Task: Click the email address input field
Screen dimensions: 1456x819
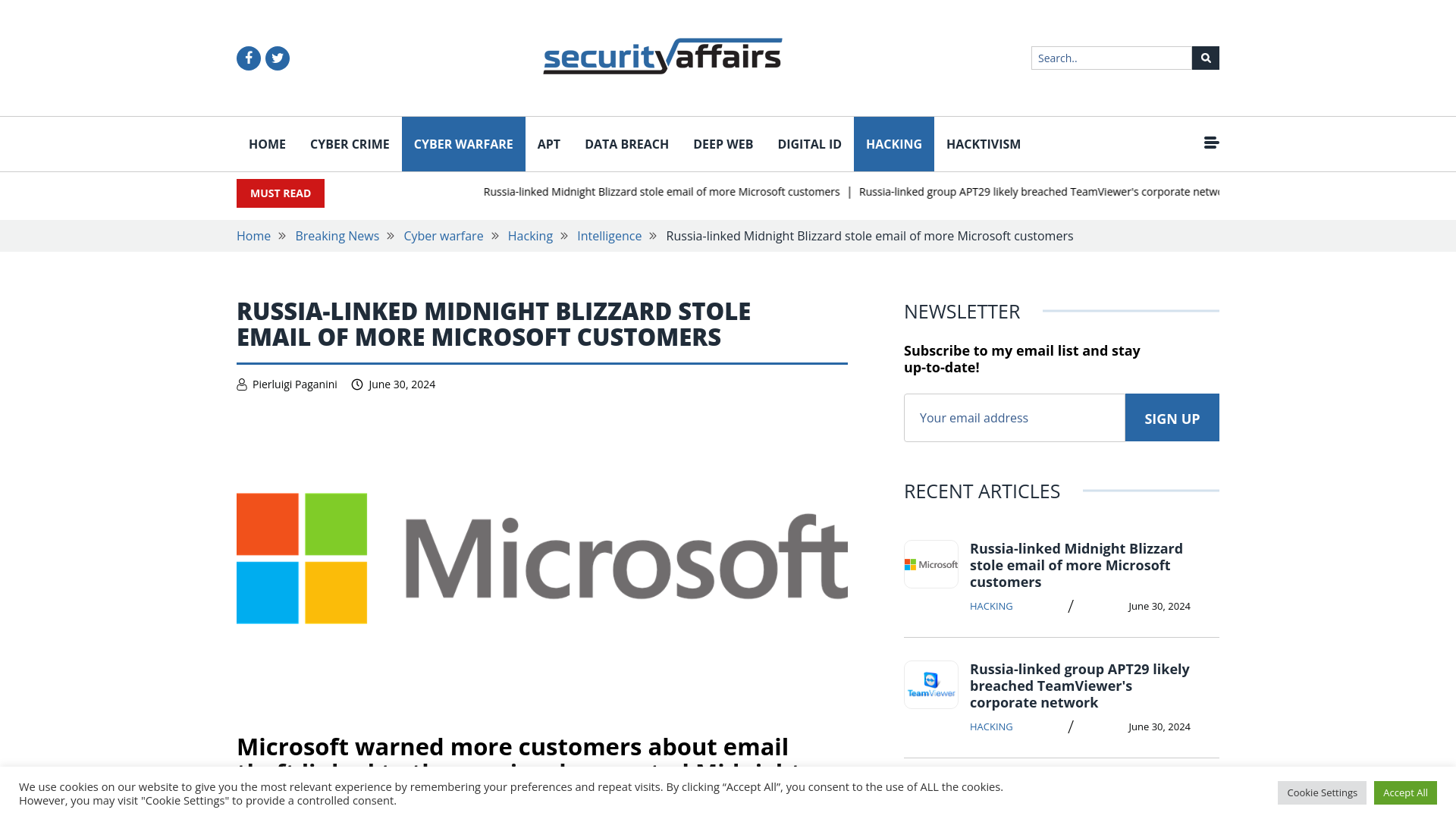Action: pos(1014,417)
